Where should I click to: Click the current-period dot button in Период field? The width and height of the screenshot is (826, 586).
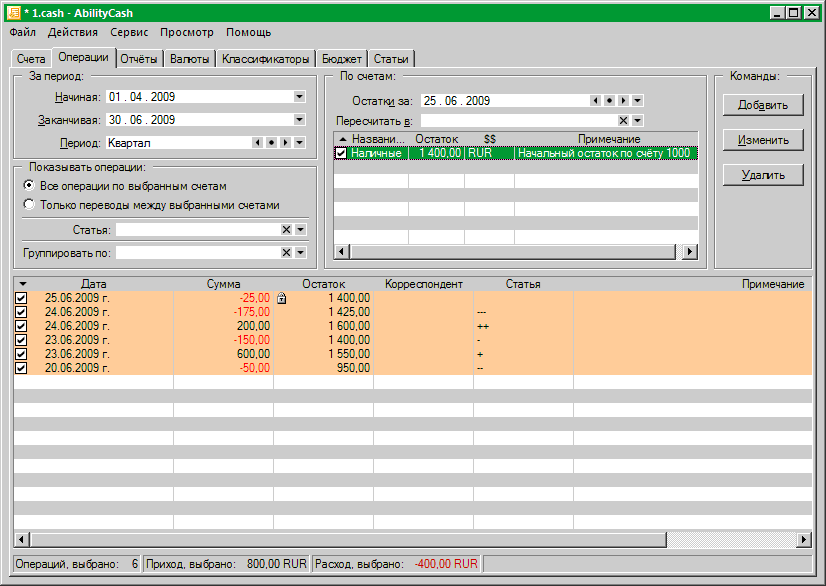pyautogui.click(x=271, y=143)
